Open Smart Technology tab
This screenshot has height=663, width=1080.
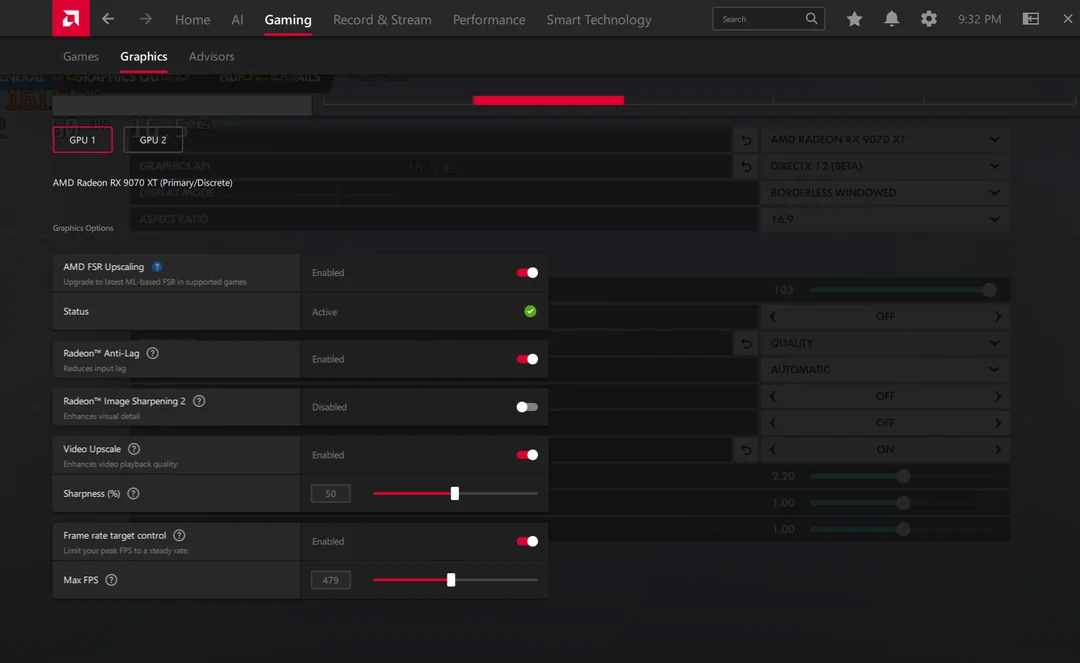[x=599, y=19]
